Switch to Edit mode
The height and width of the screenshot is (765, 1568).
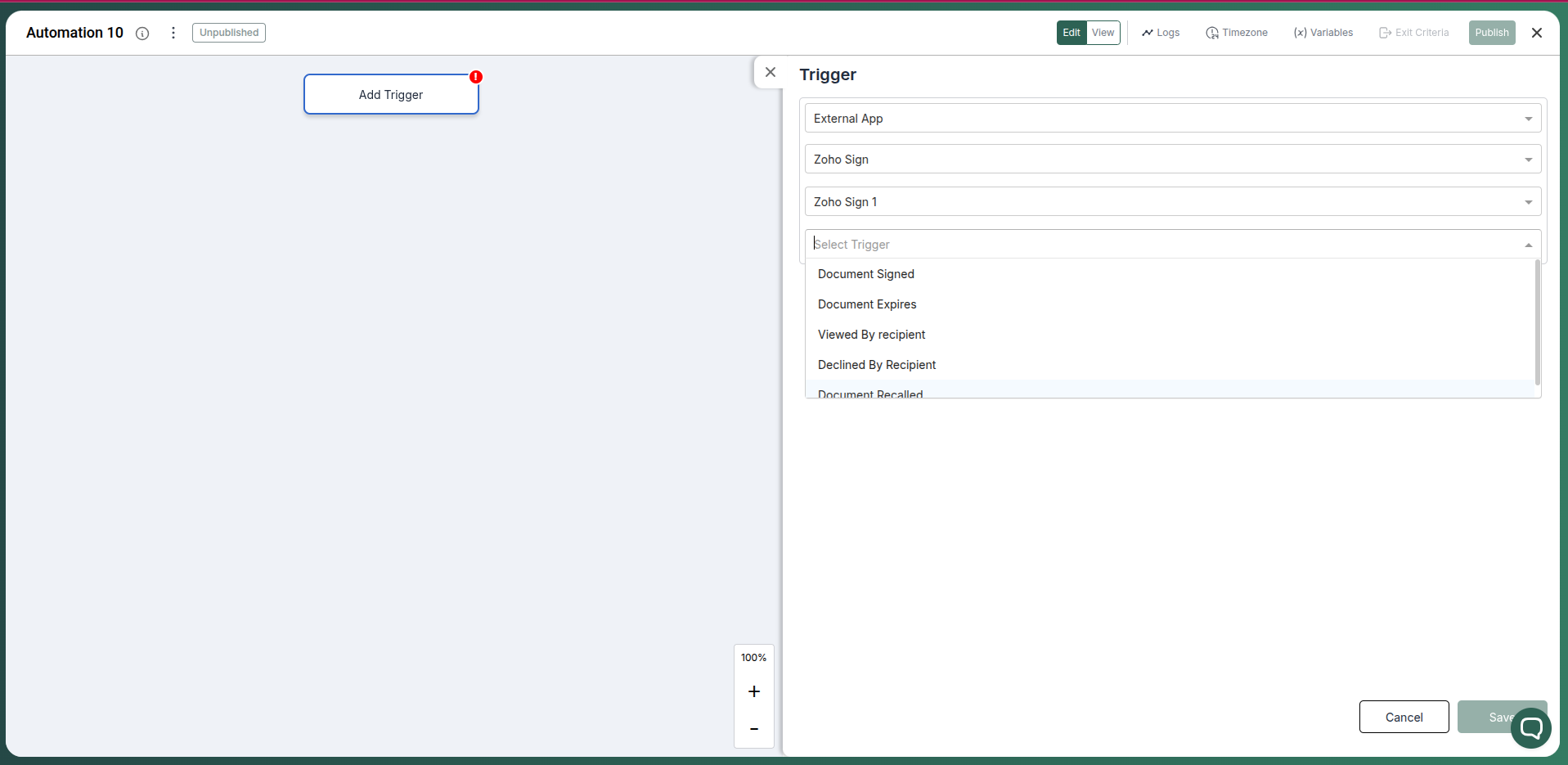(x=1072, y=33)
